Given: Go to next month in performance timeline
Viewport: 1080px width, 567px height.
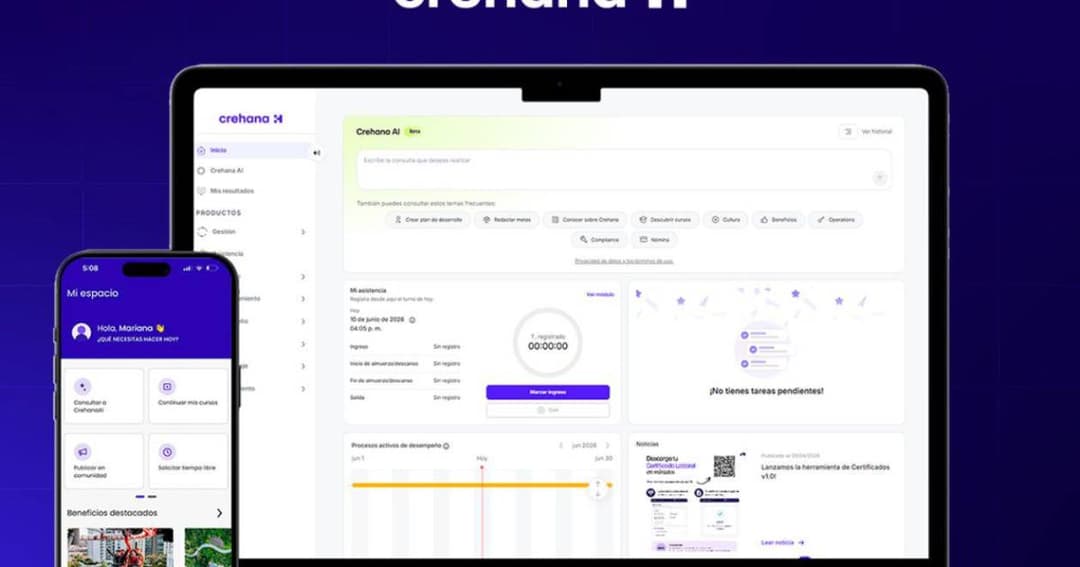Looking at the screenshot, I should (x=608, y=446).
